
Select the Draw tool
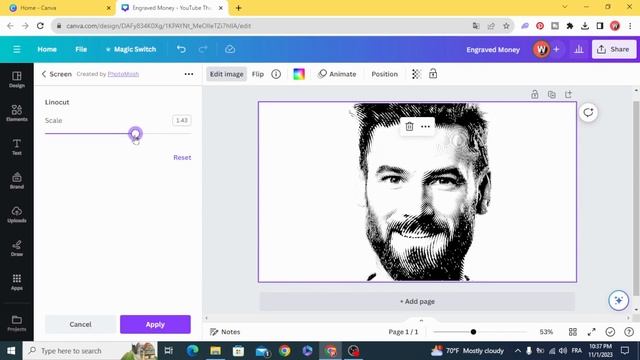(x=17, y=248)
